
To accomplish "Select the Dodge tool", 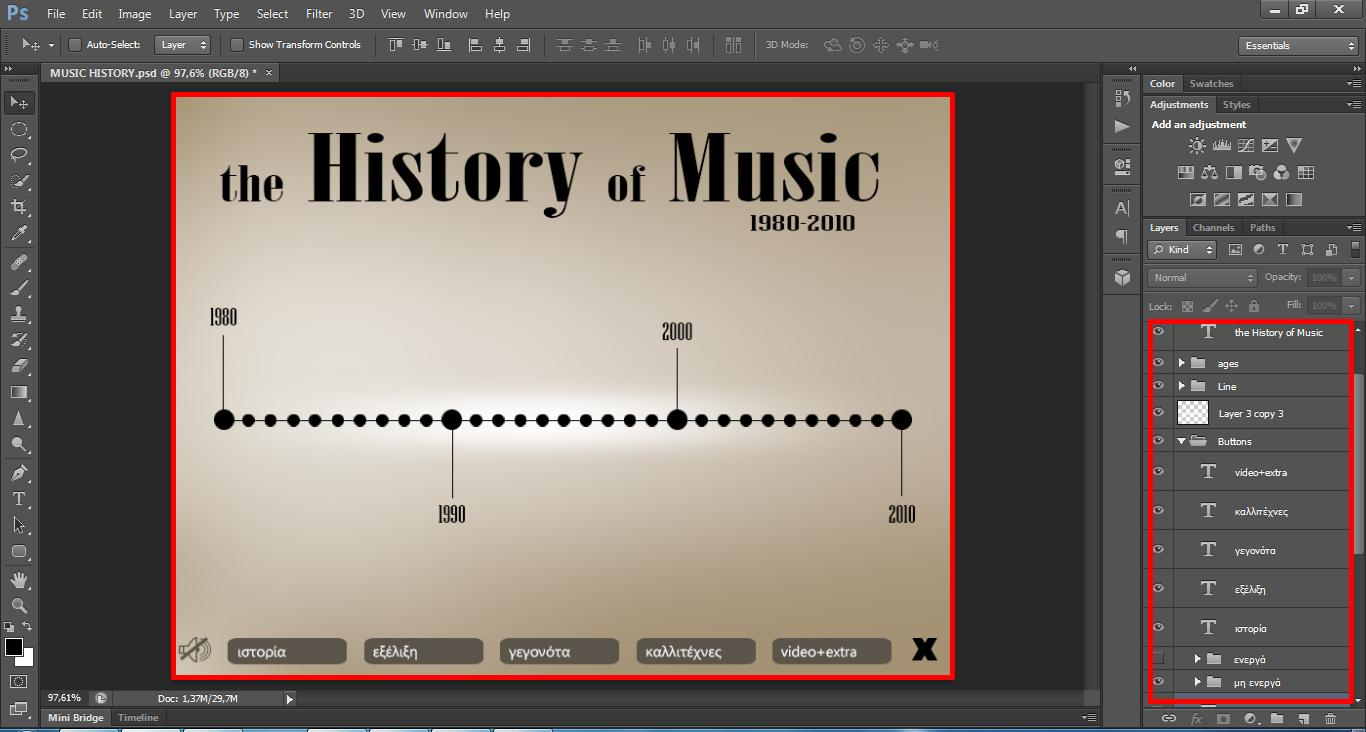I will (19, 444).
